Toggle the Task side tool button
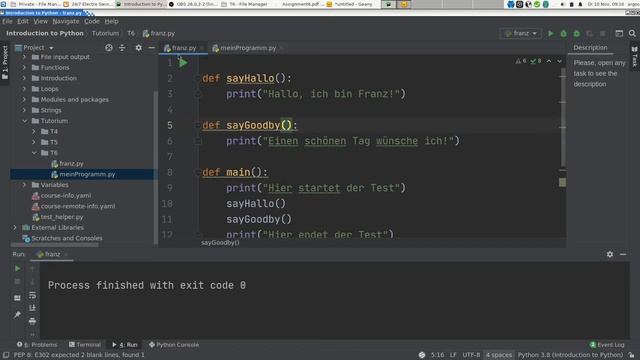Image resolution: width=640 pixels, height=360 pixels. [x=635, y=57]
